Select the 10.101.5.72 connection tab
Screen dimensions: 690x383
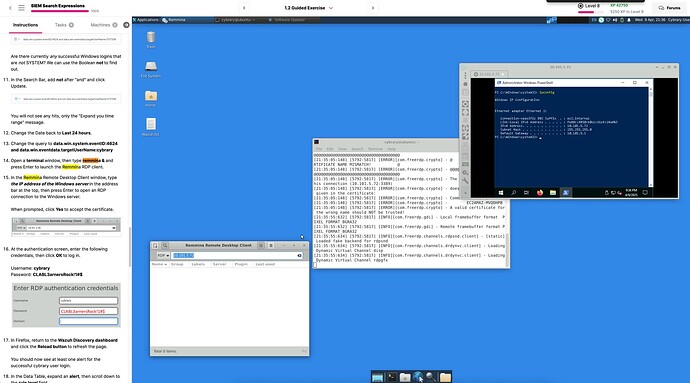[489, 74]
